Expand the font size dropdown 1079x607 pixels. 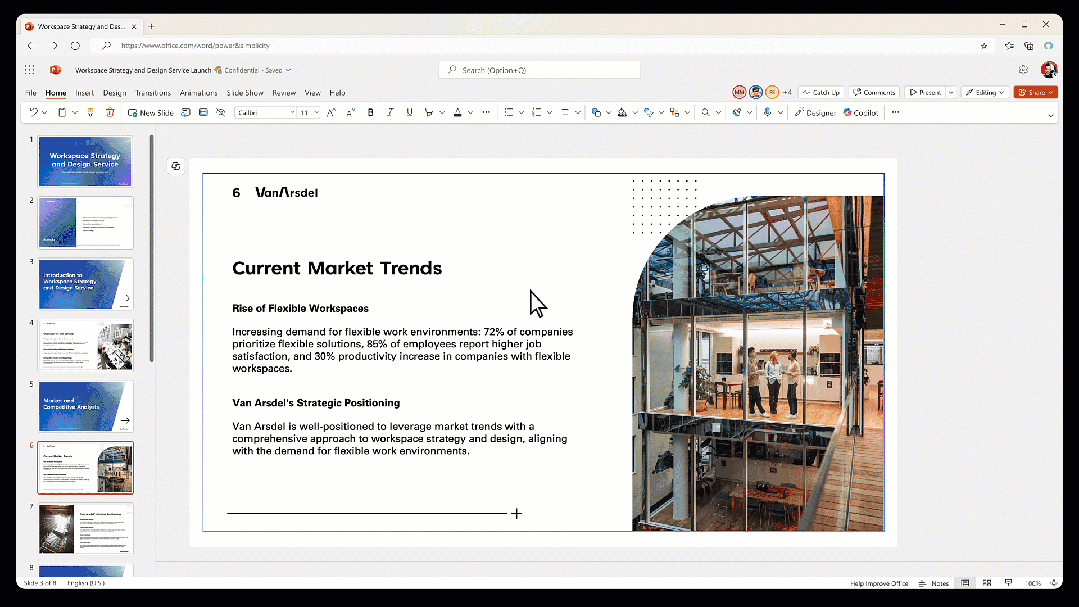(x=317, y=113)
